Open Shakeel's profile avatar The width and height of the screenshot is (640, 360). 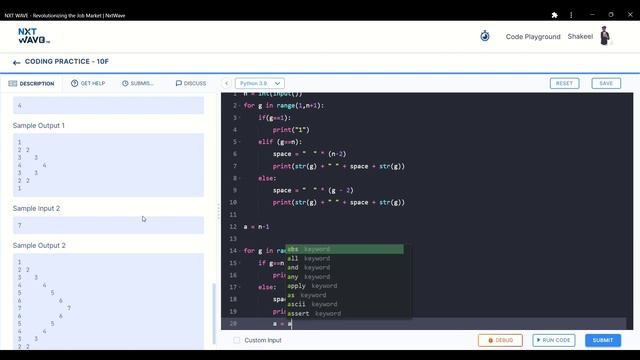(x=605, y=36)
